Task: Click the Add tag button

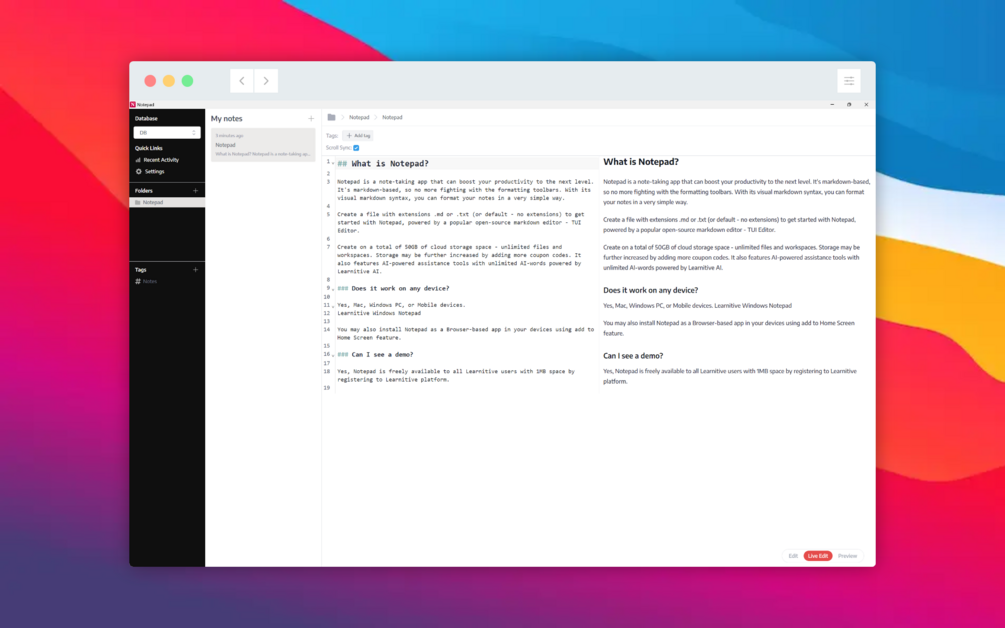Action: [x=358, y=136]
